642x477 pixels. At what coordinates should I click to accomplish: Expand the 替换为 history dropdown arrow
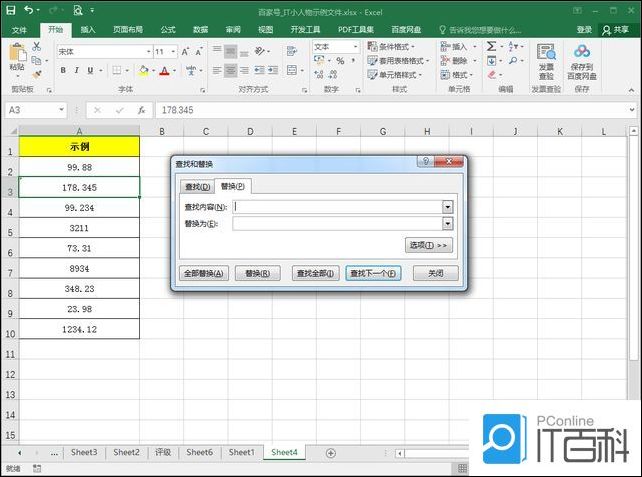[448, 223]
